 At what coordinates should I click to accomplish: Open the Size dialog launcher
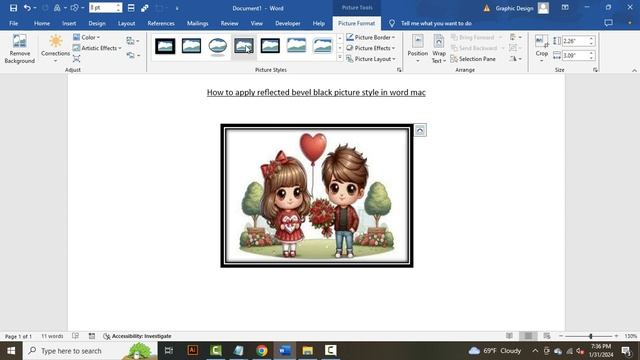tap(596, 70)
